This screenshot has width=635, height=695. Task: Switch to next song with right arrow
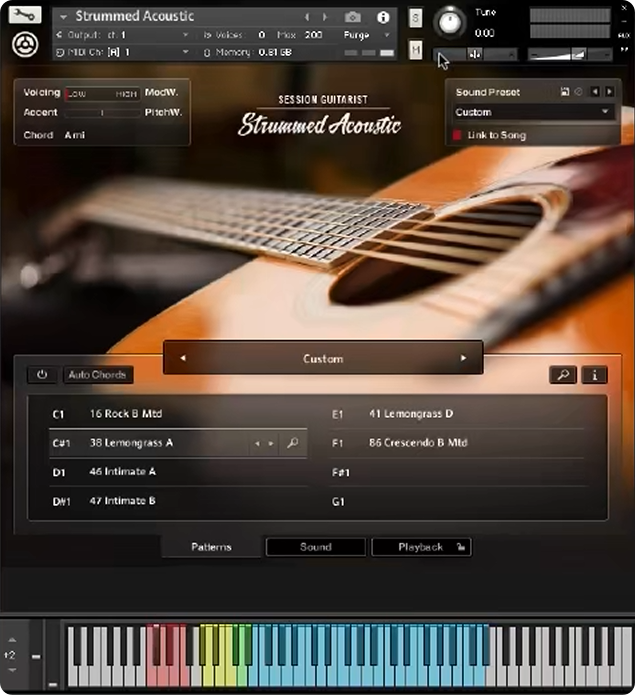[x=463, y=358]
